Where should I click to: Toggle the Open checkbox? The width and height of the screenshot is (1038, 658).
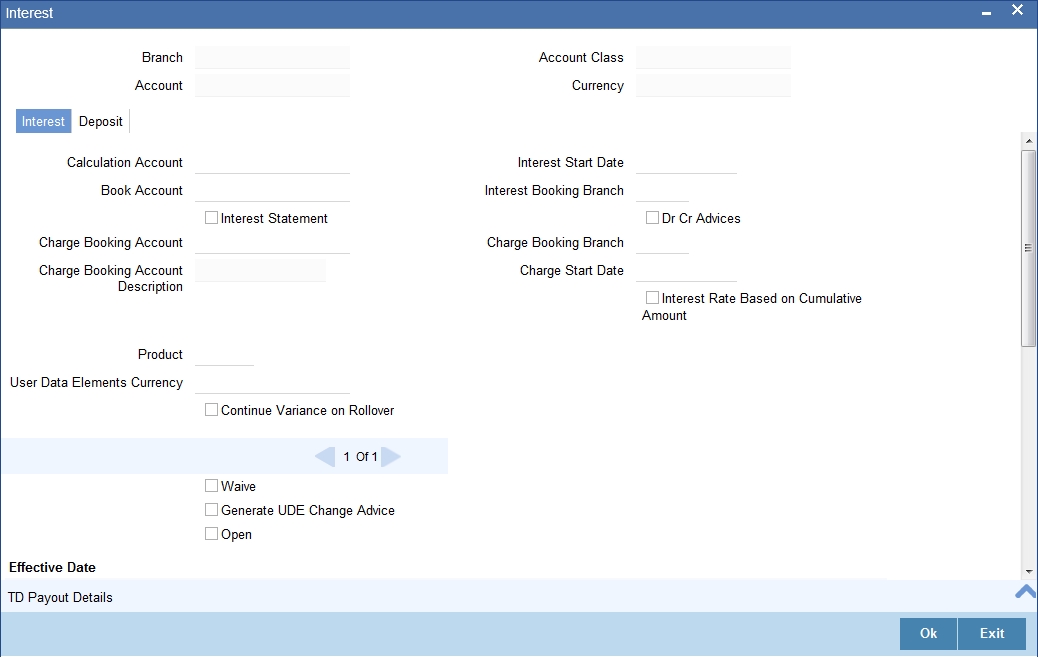211,533
